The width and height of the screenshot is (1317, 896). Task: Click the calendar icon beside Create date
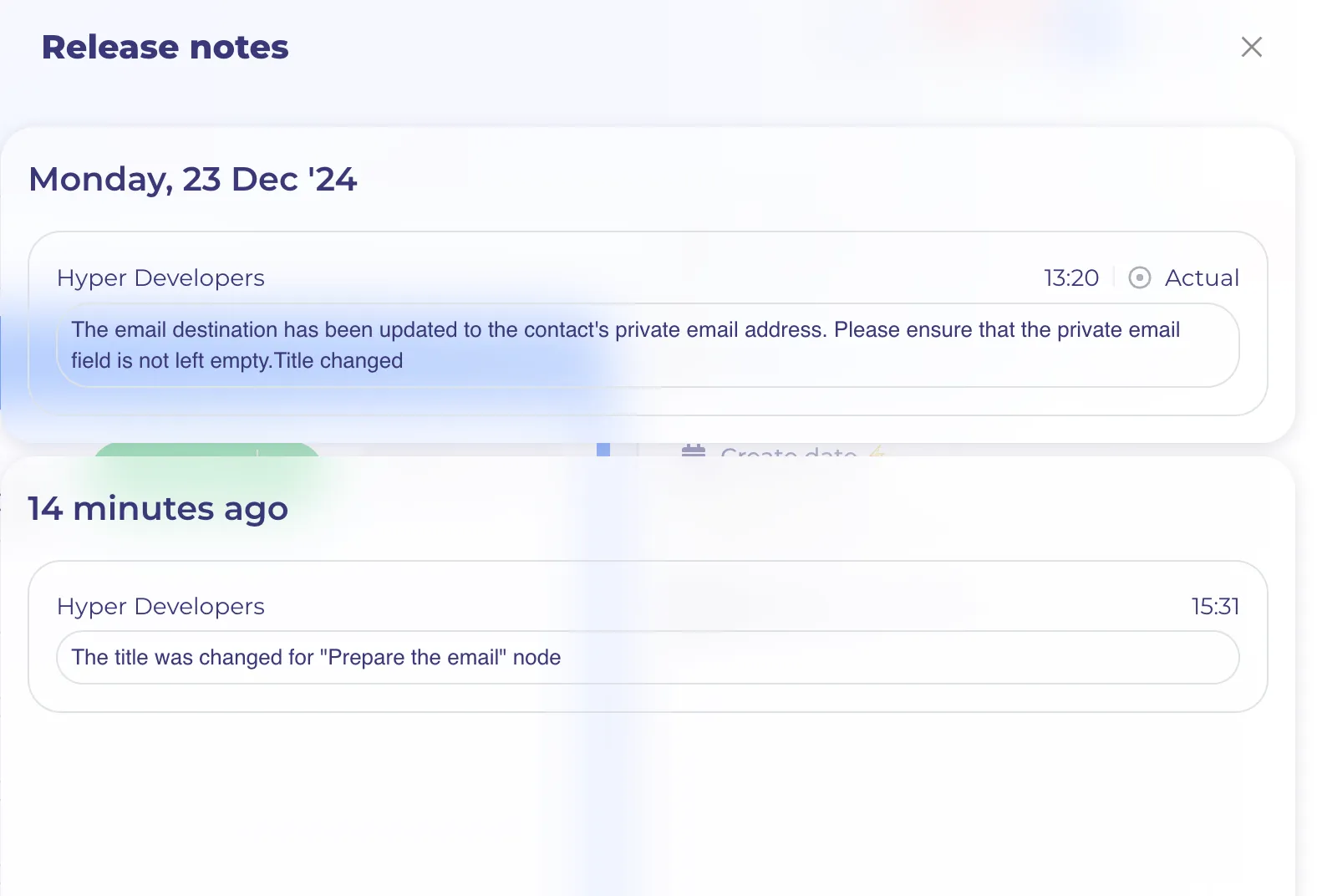pos(694,450)
